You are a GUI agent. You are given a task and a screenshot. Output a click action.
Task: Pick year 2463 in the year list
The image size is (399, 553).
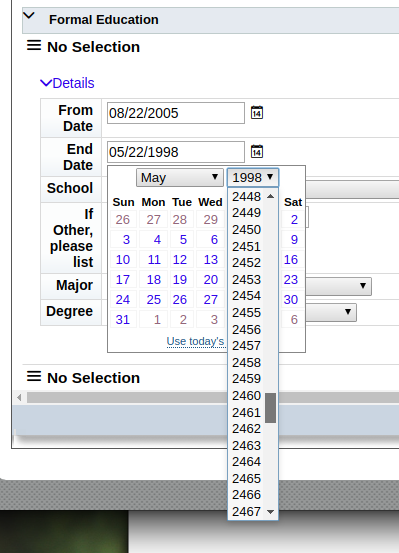point(246,445)
